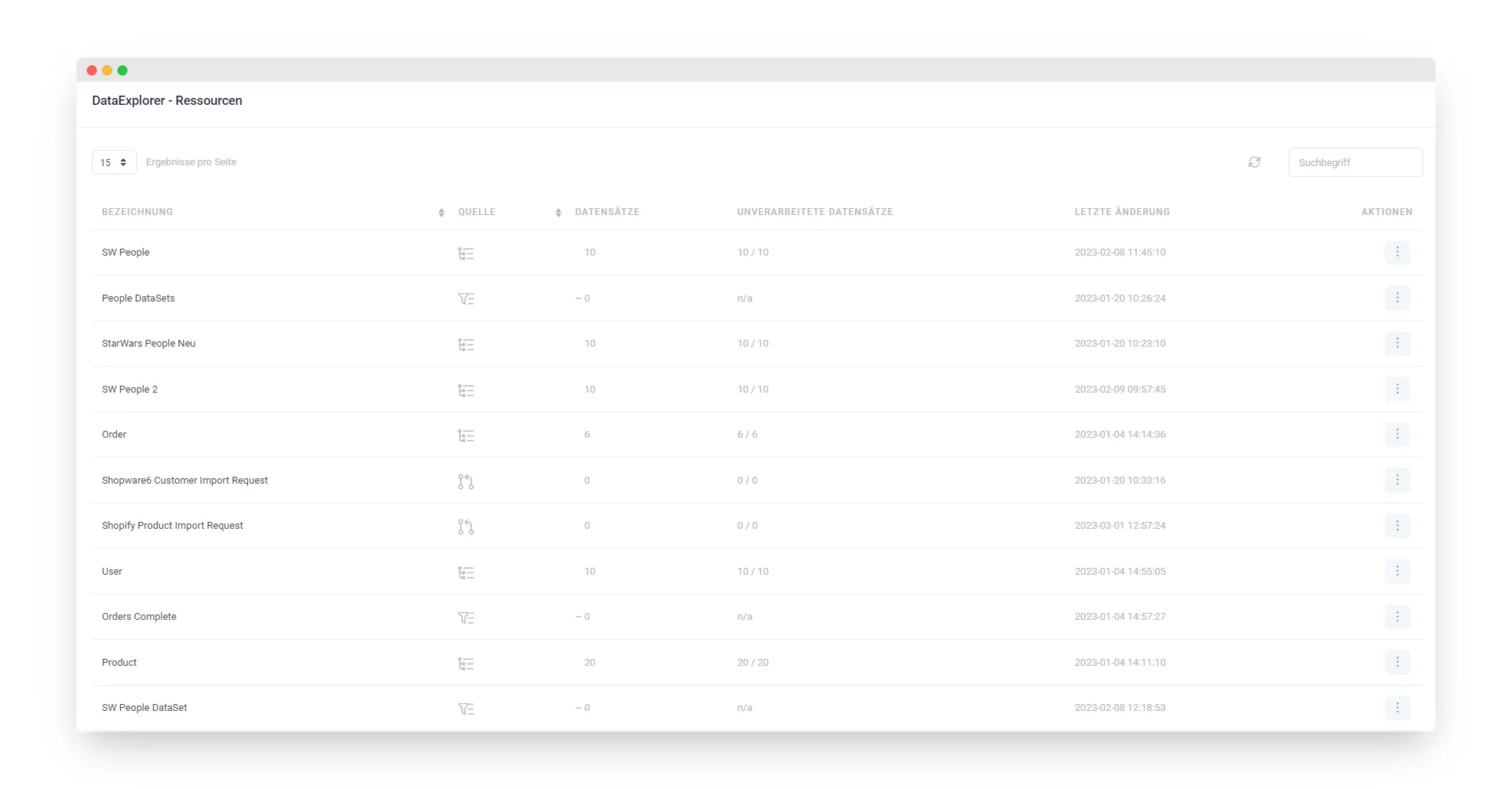
Task: Click the Letzte Änderung column header
Action: point(1122,212)
